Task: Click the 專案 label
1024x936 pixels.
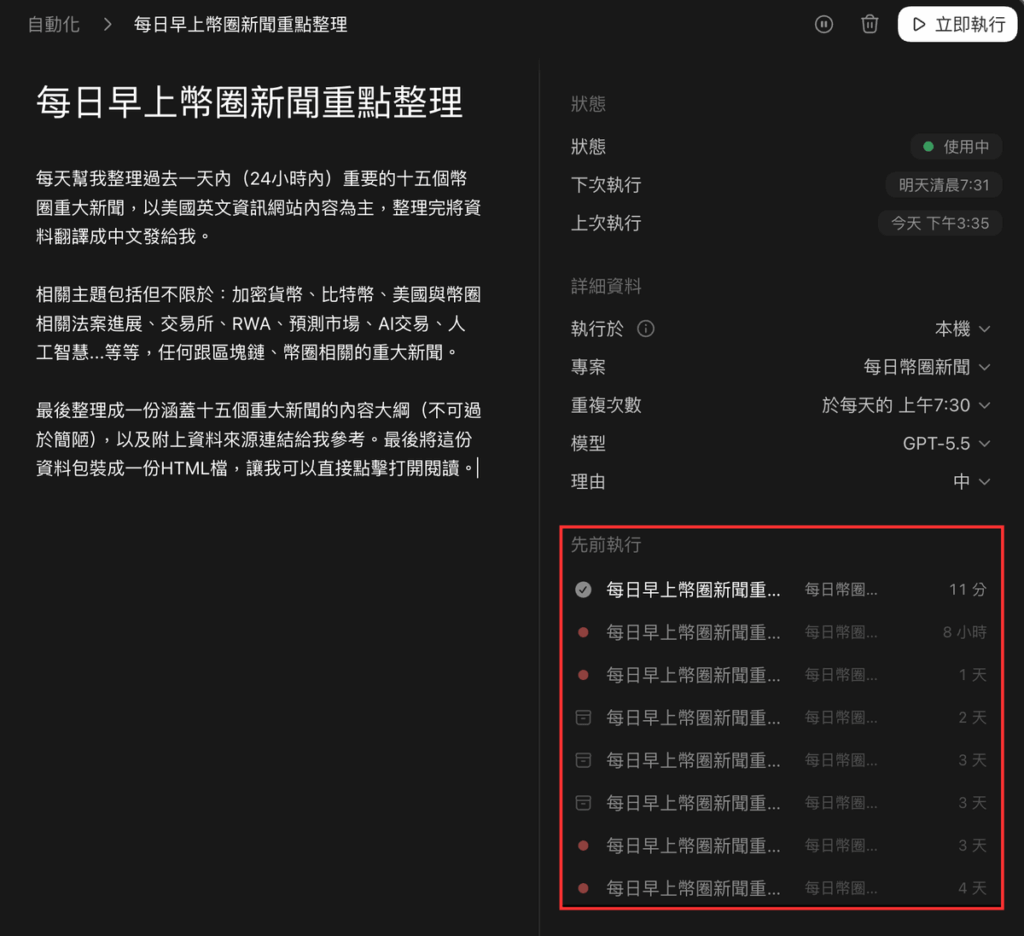Action: [588, 367]
